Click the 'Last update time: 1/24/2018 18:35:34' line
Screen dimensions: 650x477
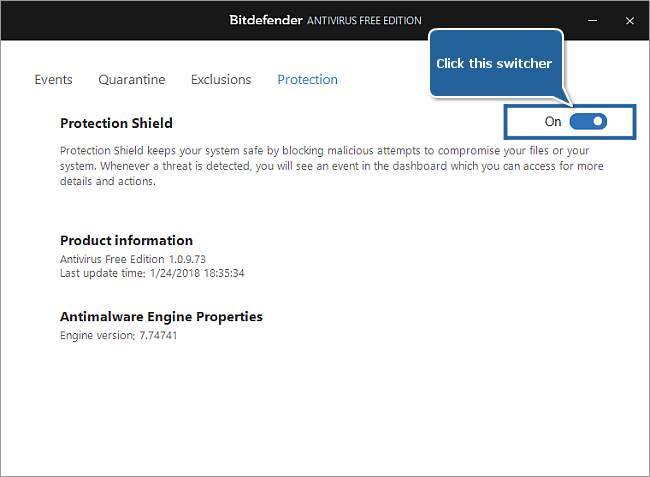tap(152, 273)
